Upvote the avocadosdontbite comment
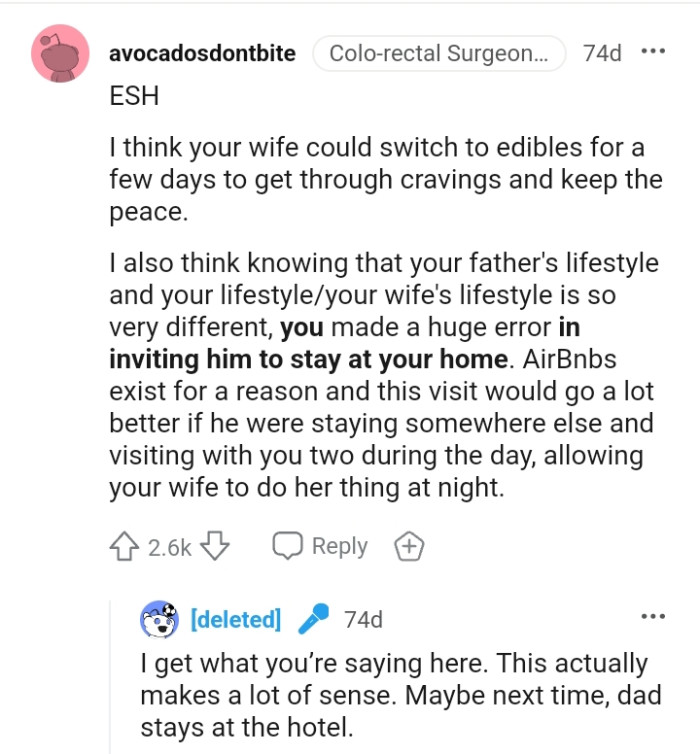 pyautogui.click(x=124, y=547)
